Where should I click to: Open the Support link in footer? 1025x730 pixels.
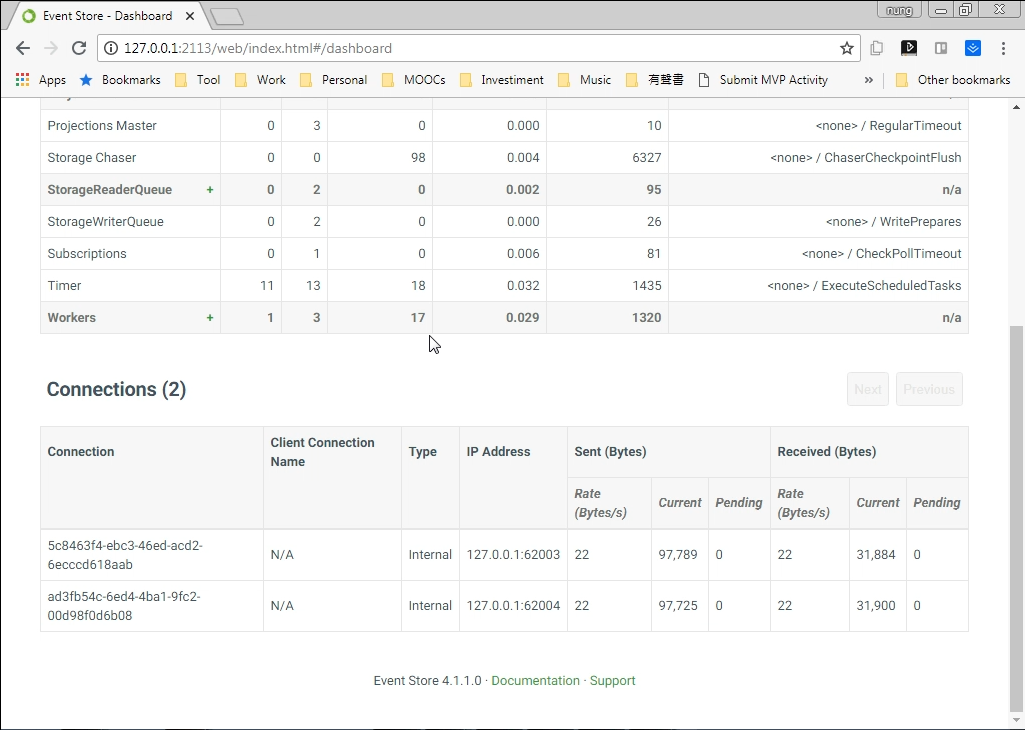[x=612, y=680]
